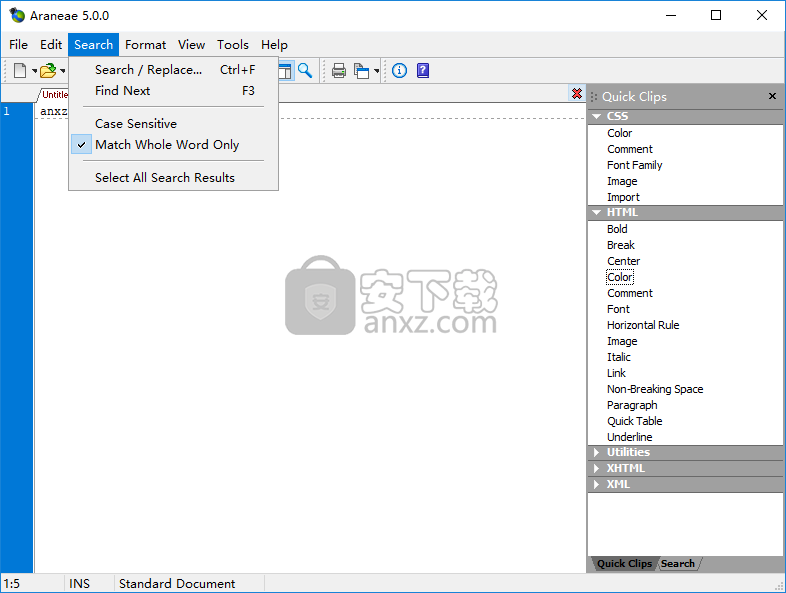Select the CSS Image clip
Viewport: 786px width, 593px height.
pyautogui.click(x=622, y=181)
